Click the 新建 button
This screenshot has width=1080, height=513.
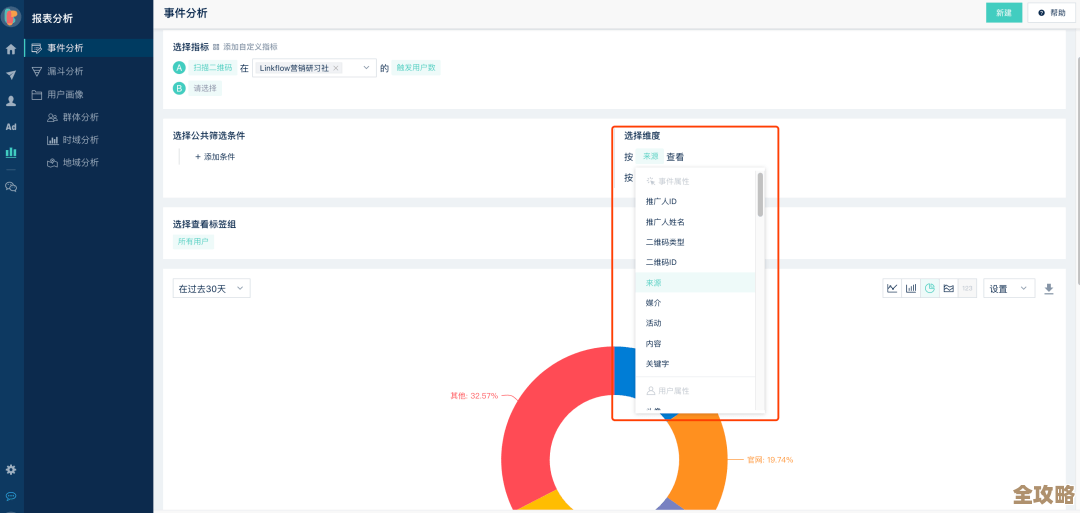coord(1003,13)
